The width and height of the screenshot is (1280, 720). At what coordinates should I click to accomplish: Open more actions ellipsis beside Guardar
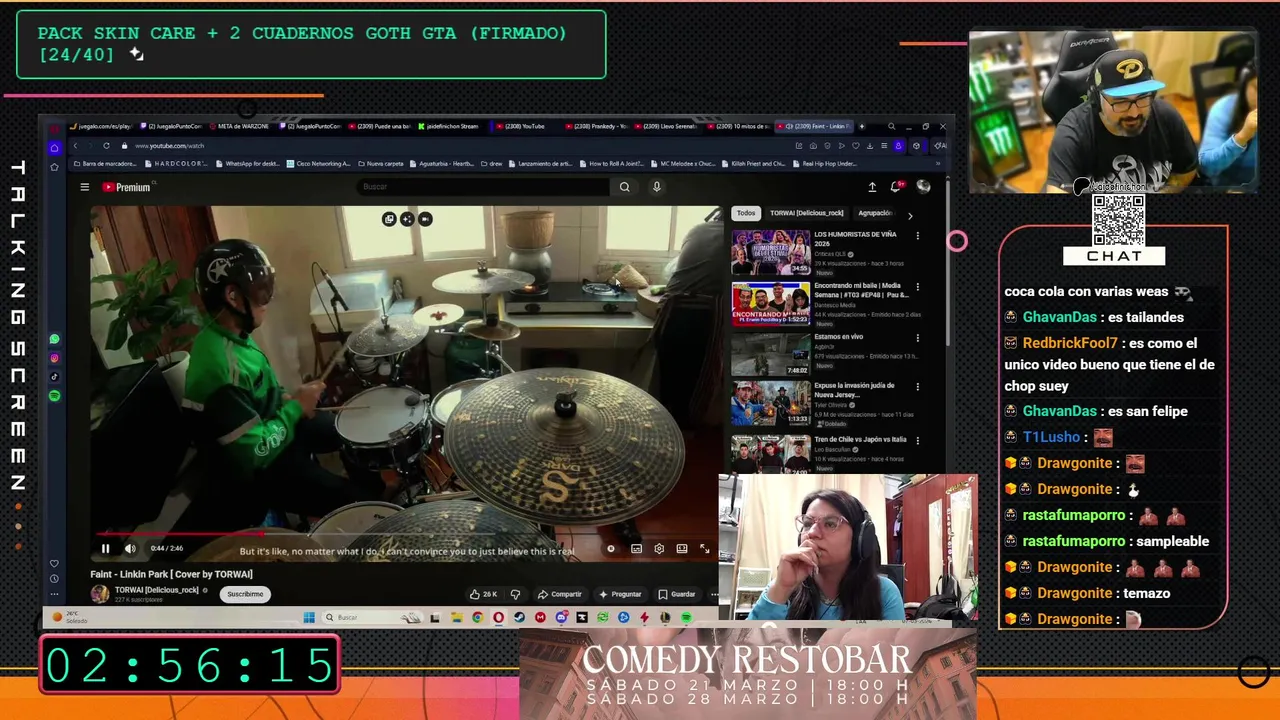[714, 594]
